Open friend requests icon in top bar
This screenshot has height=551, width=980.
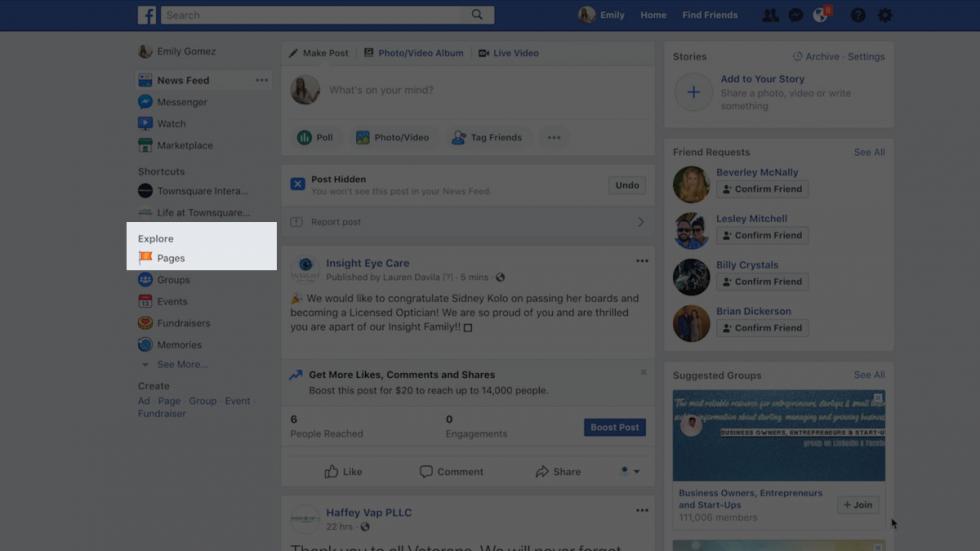tap(770, 15)
